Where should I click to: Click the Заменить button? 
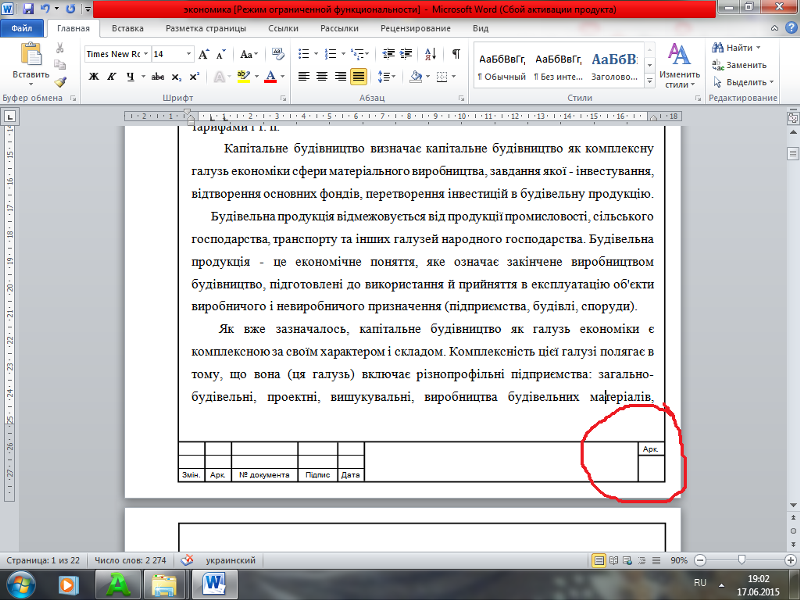(x=739, y=65)
